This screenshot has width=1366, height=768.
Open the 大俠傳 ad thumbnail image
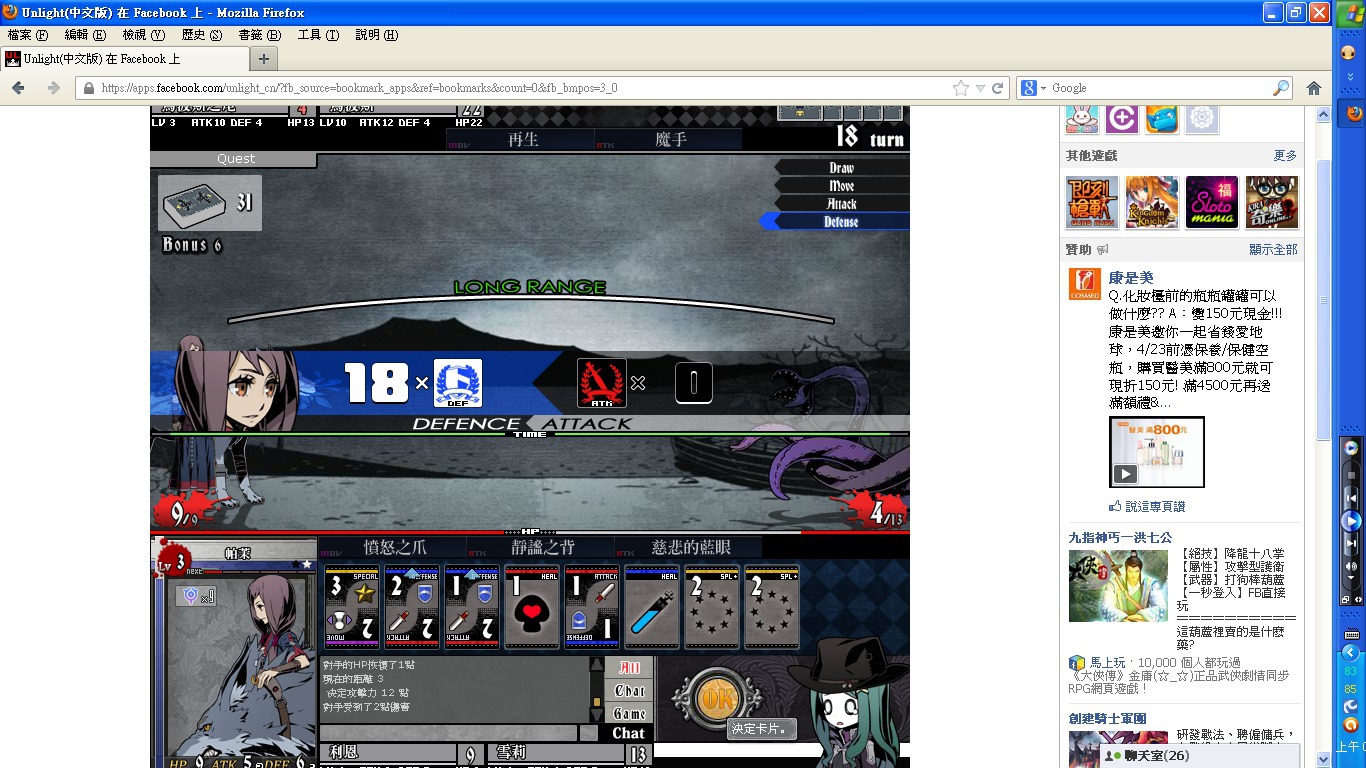click(1118, 586)
